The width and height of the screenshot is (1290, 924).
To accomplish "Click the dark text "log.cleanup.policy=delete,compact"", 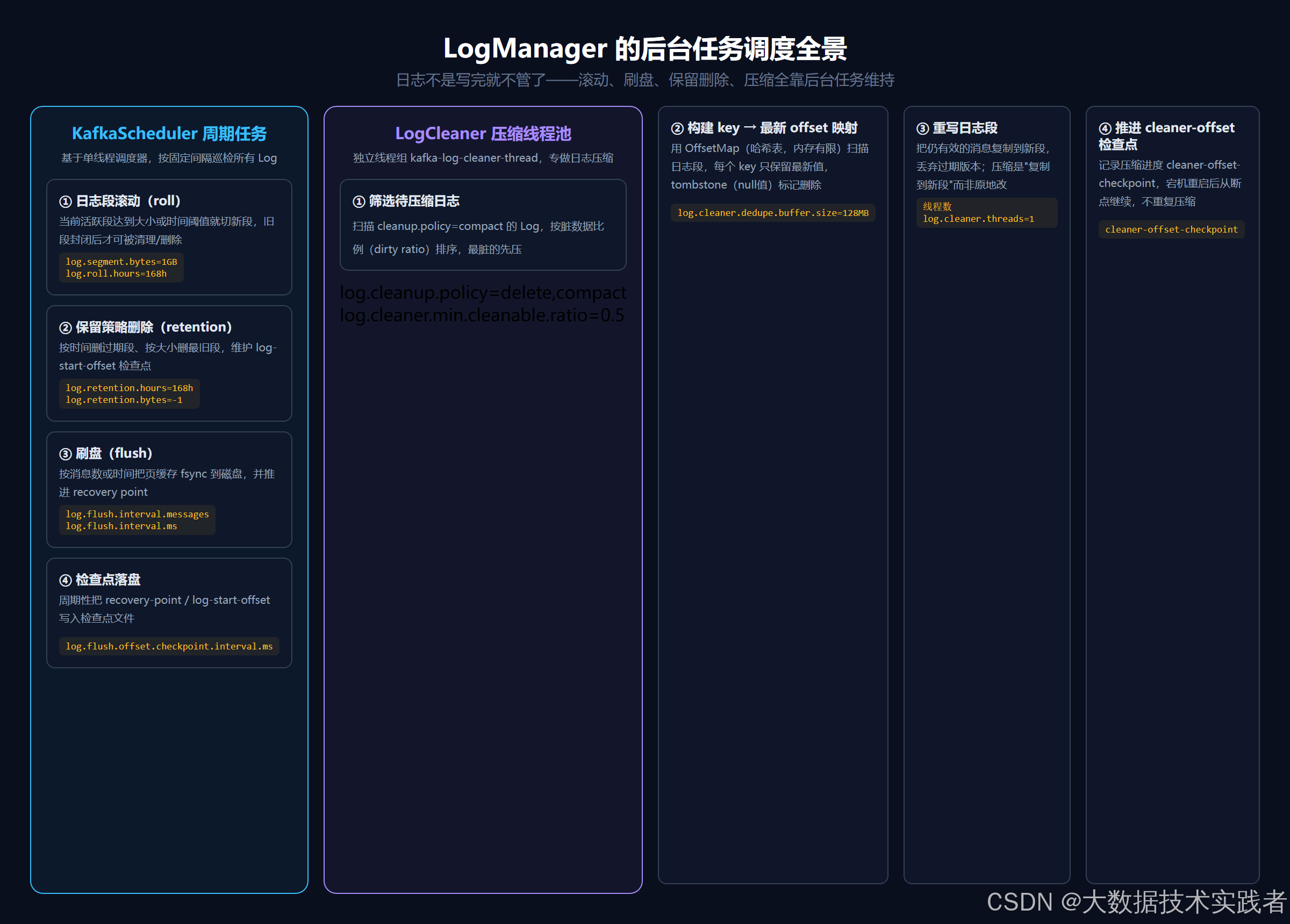I will [x=483, y=292].
